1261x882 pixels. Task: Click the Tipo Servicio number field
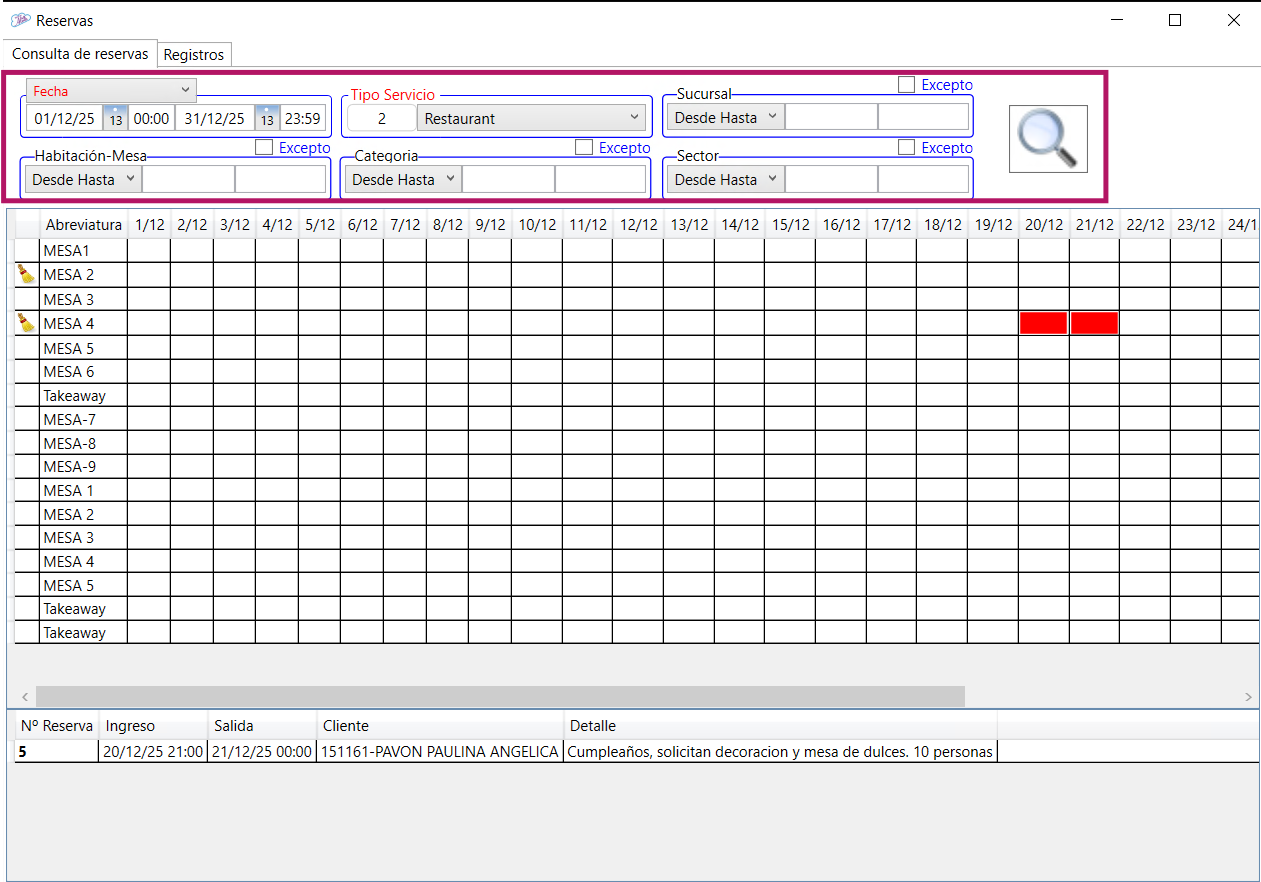[382, 118]
